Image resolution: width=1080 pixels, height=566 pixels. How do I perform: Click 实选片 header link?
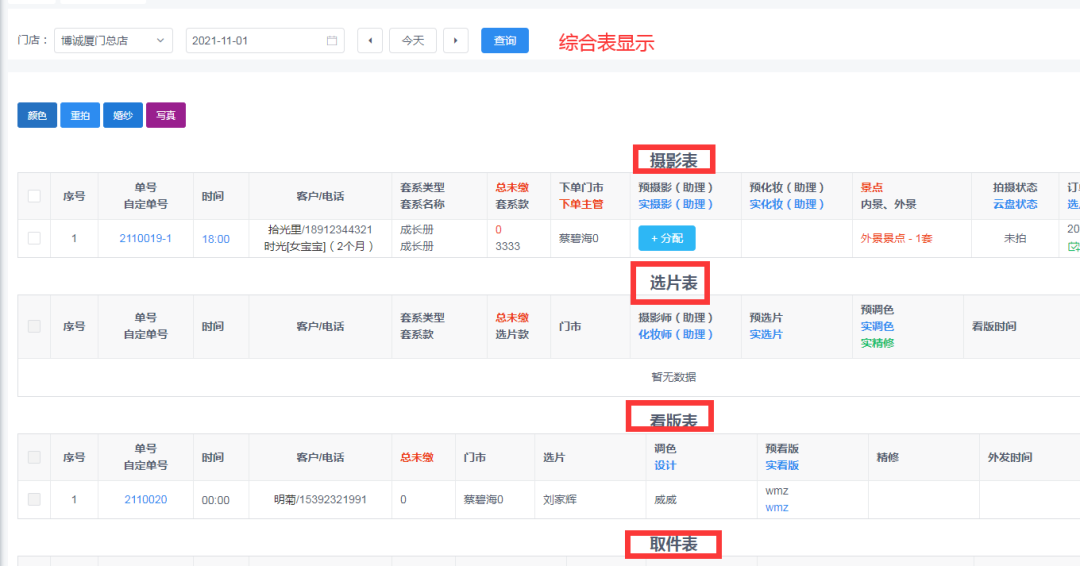pyautogui.click(x=766, y=335)
